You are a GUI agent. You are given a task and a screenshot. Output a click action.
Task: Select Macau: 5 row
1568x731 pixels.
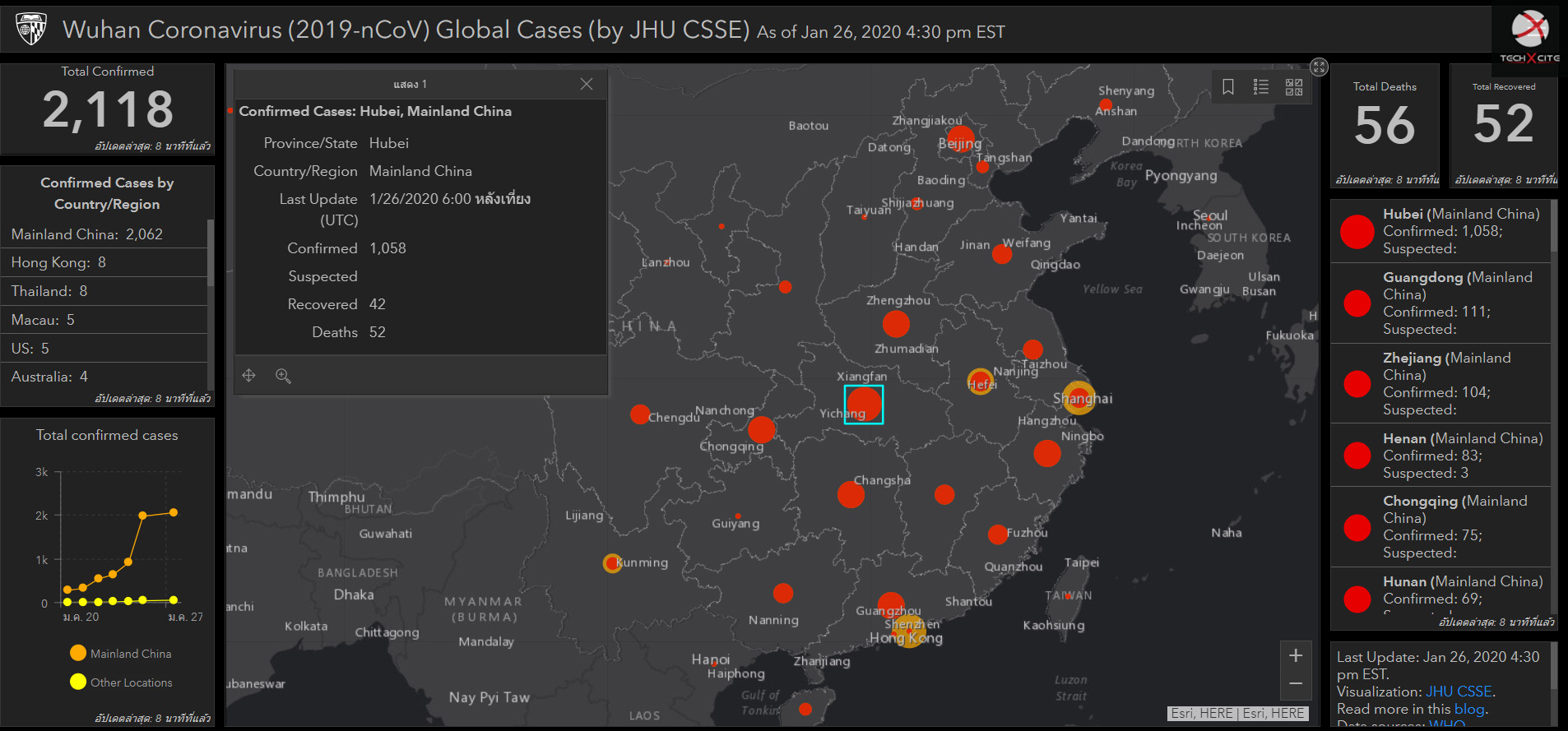click(104, 320)
